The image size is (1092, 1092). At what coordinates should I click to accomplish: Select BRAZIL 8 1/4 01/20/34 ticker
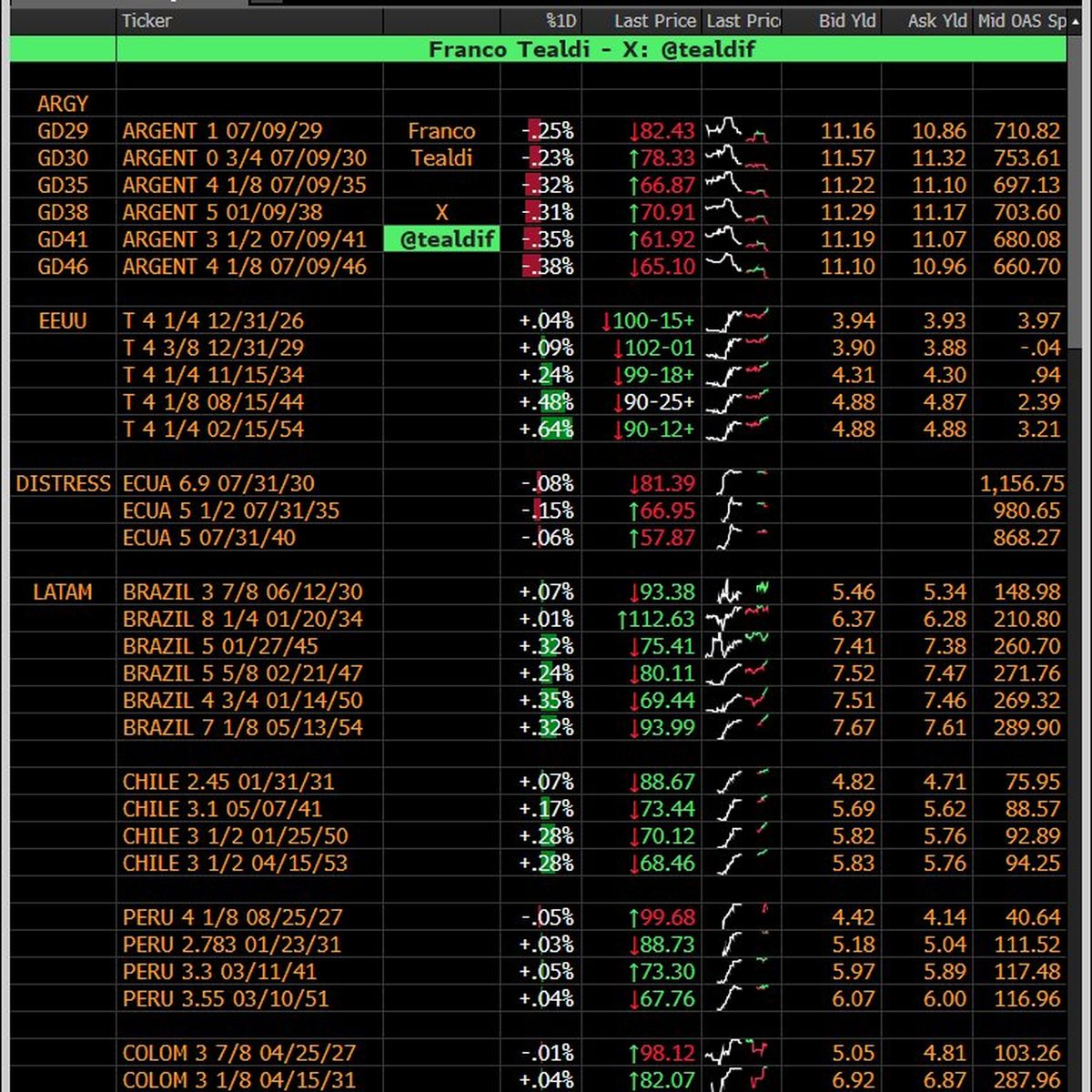[x=242, y=620]
